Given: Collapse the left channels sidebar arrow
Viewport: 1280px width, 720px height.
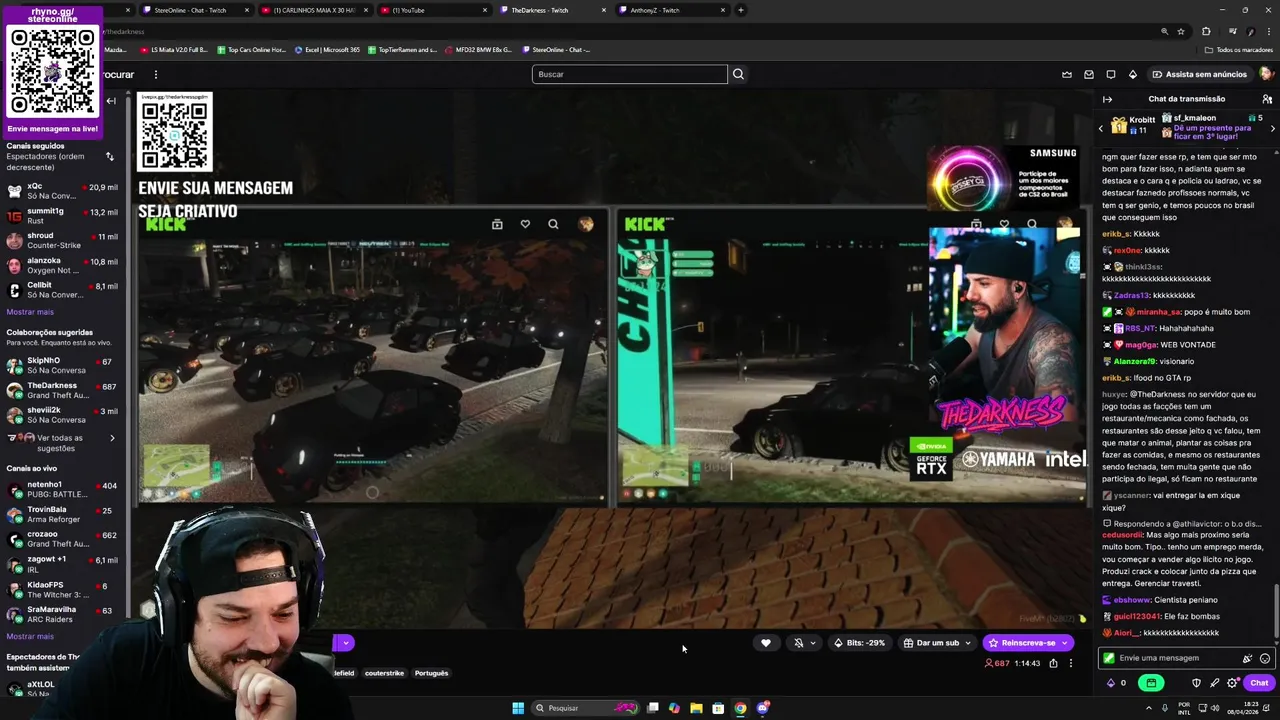Looking at the screenshot, I should [x=111, y=101].
